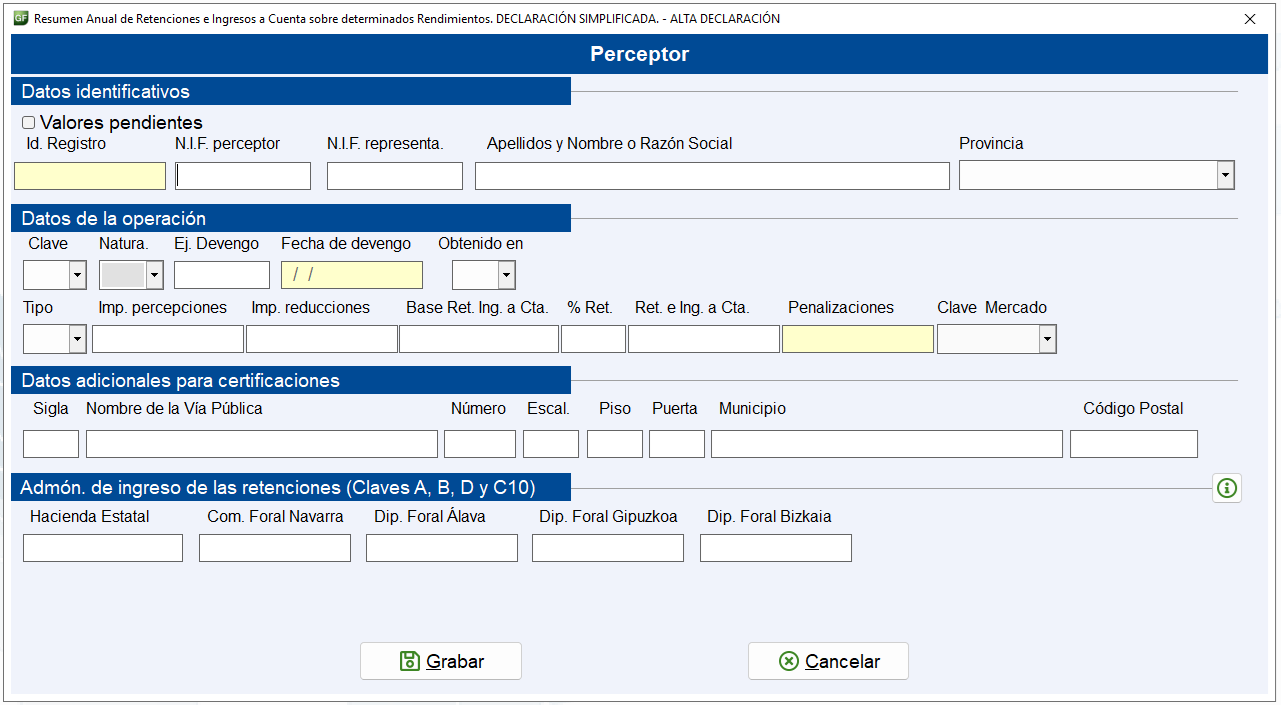Open the Tipo dropdown
The image size is (1281, 705).
[x=77, y=340]
